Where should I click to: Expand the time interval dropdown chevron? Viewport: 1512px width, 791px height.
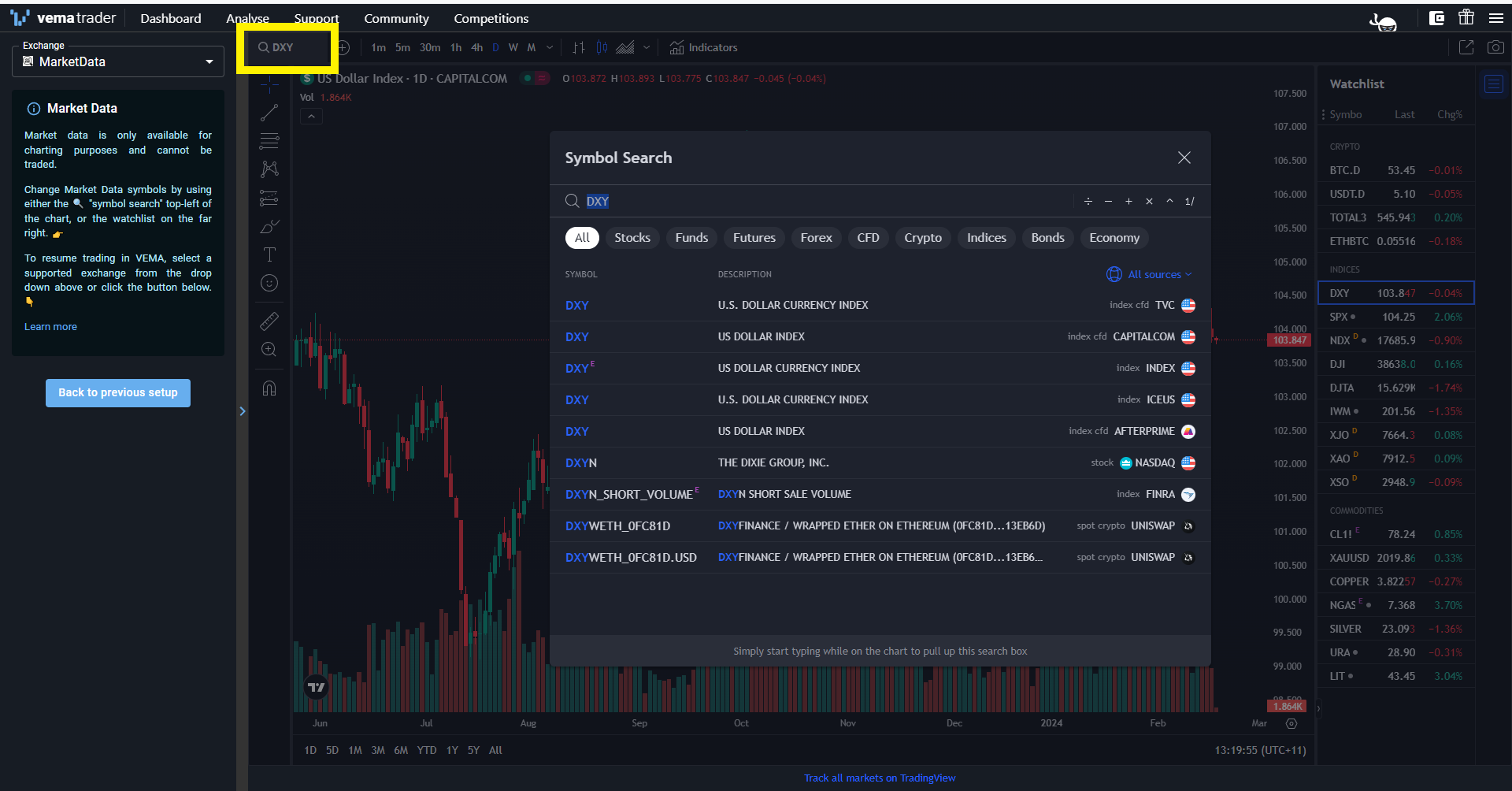(x=550, y=47)
